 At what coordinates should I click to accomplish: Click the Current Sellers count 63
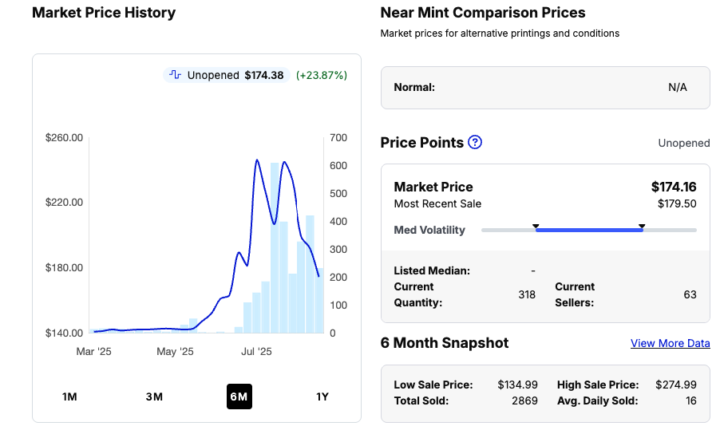pos(690,294)
